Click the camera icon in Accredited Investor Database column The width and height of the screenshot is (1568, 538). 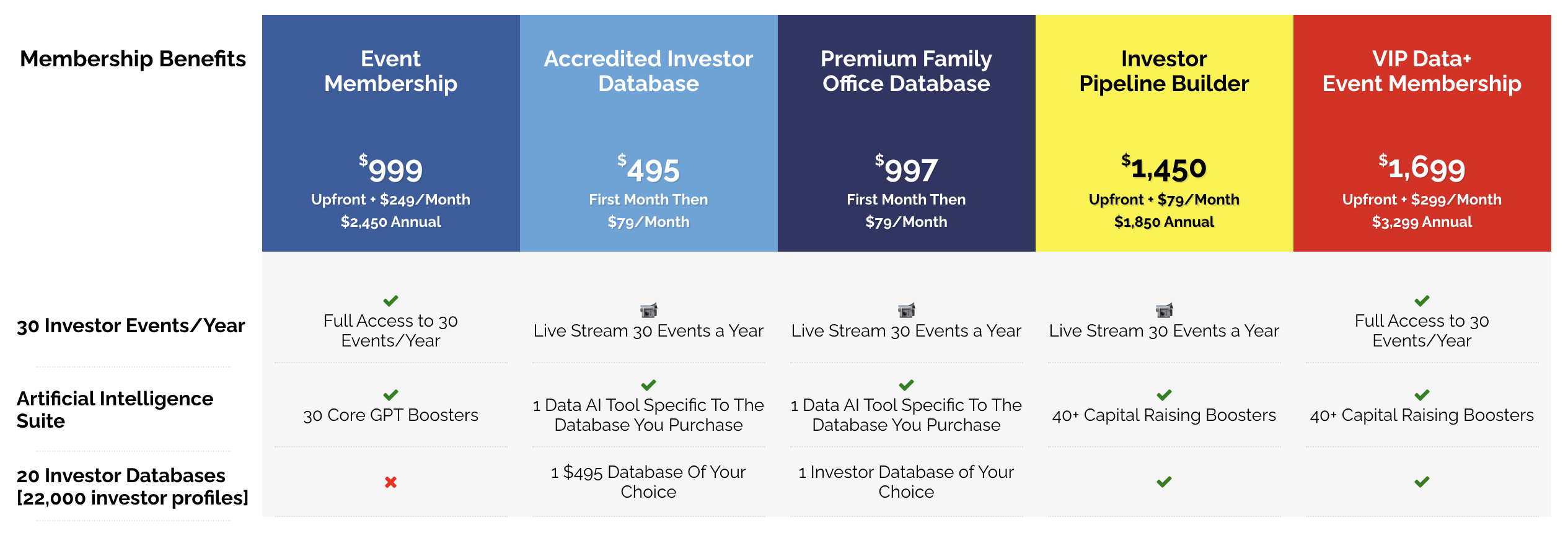pyautogui.click(x=648, y=310)
